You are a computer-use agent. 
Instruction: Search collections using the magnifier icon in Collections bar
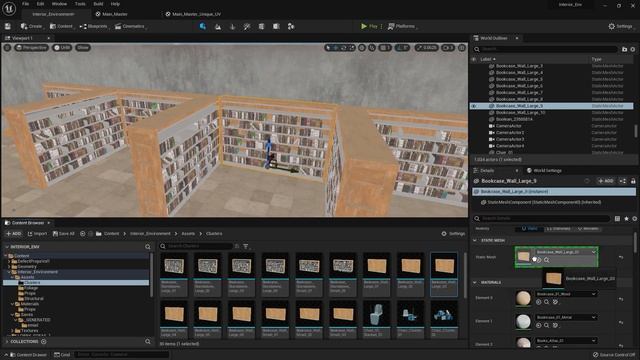tap(148, 342)
